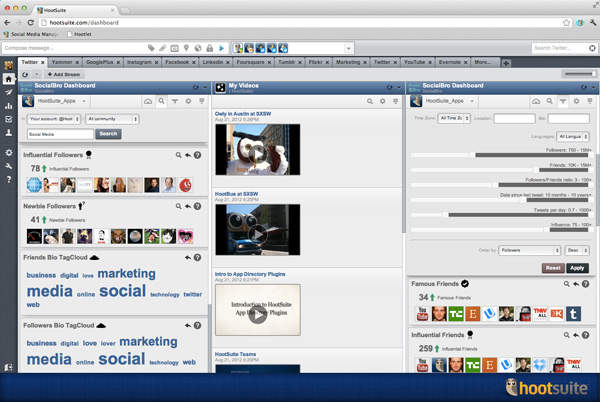
Task: Click search magnifier in left SocialBro toolbar
Action: 161,101
